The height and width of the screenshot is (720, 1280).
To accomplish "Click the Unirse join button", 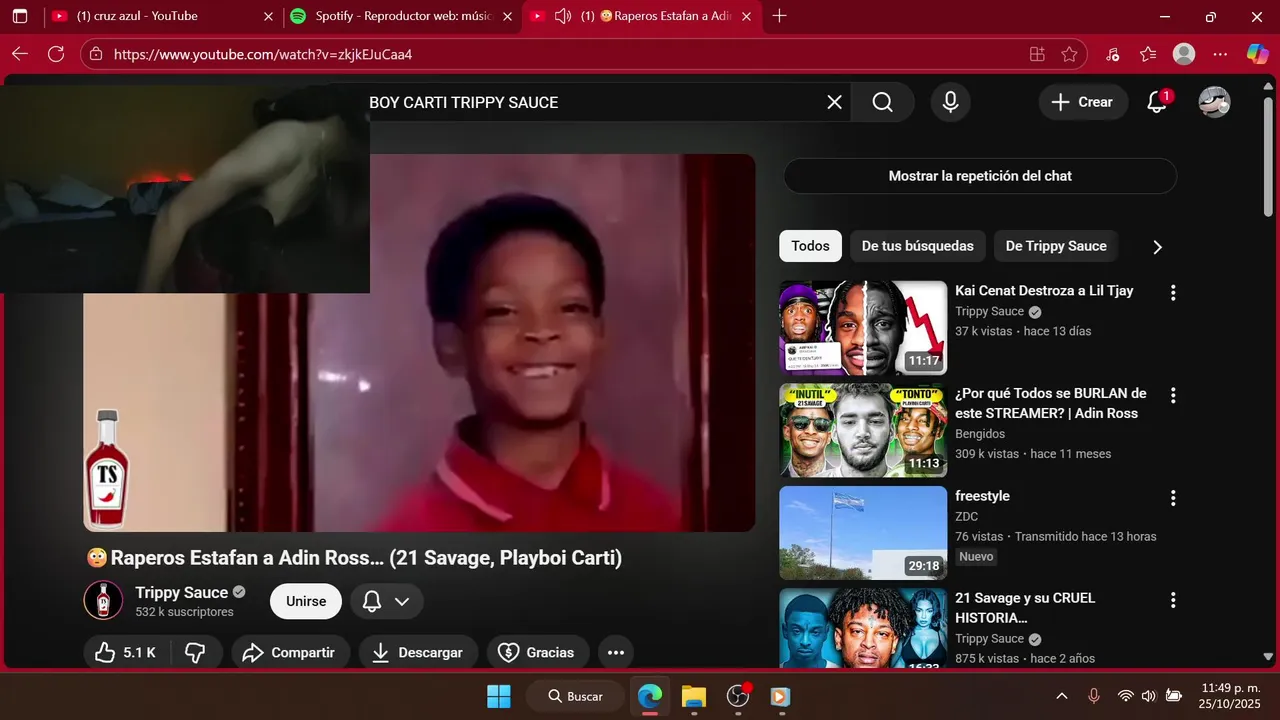I will tap(306, 601).
